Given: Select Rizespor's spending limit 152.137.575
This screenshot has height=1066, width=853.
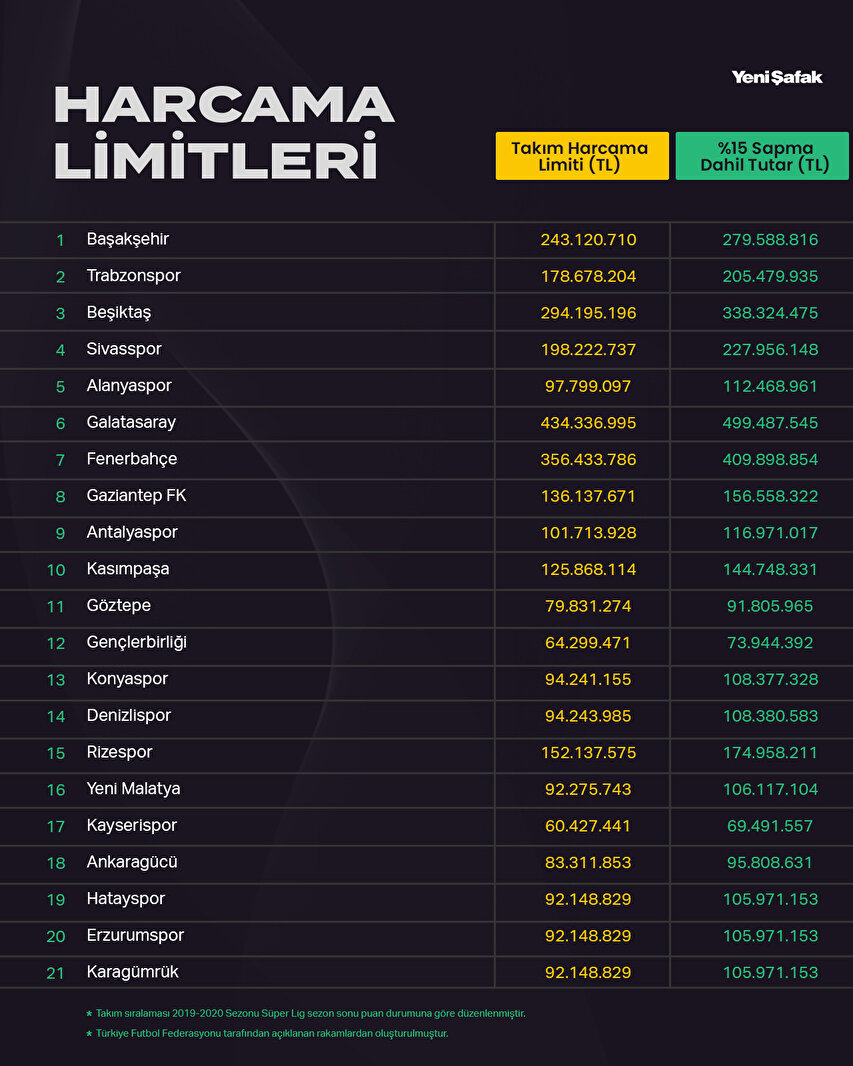Looking at the screenshot, I should click(x=588, y=753).
